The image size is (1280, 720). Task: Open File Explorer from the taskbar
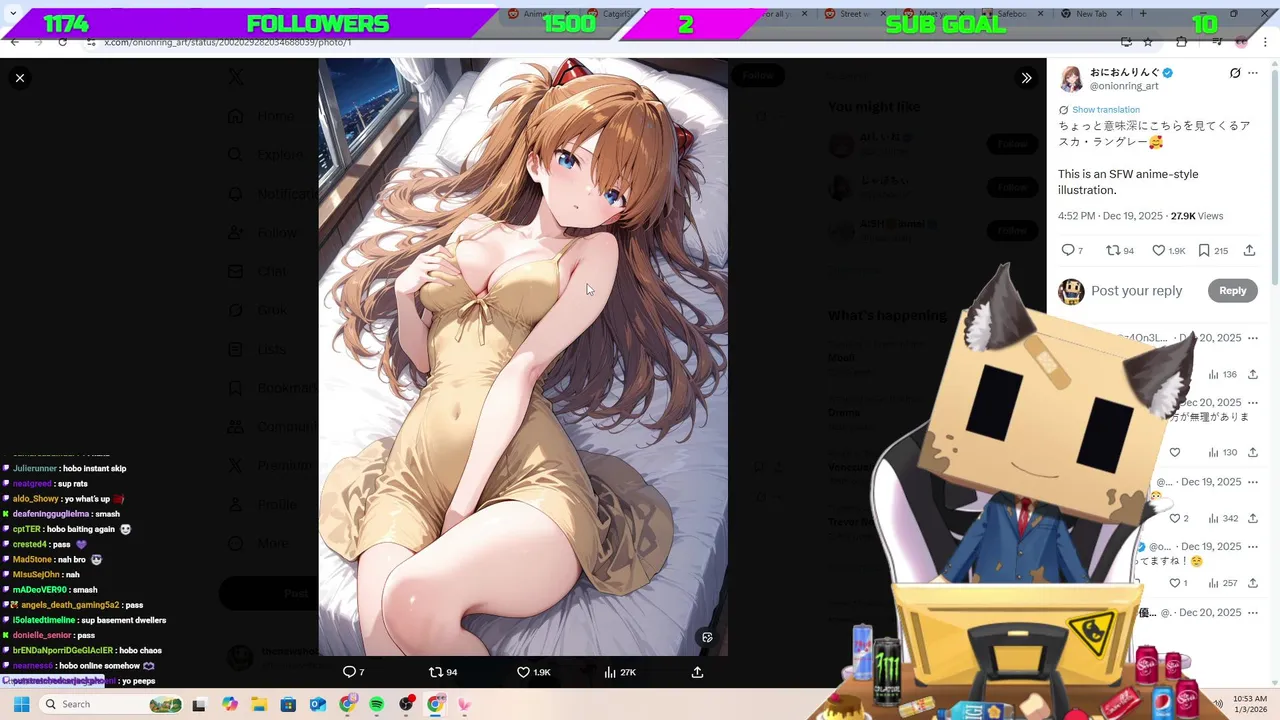(x=259, y=704)
